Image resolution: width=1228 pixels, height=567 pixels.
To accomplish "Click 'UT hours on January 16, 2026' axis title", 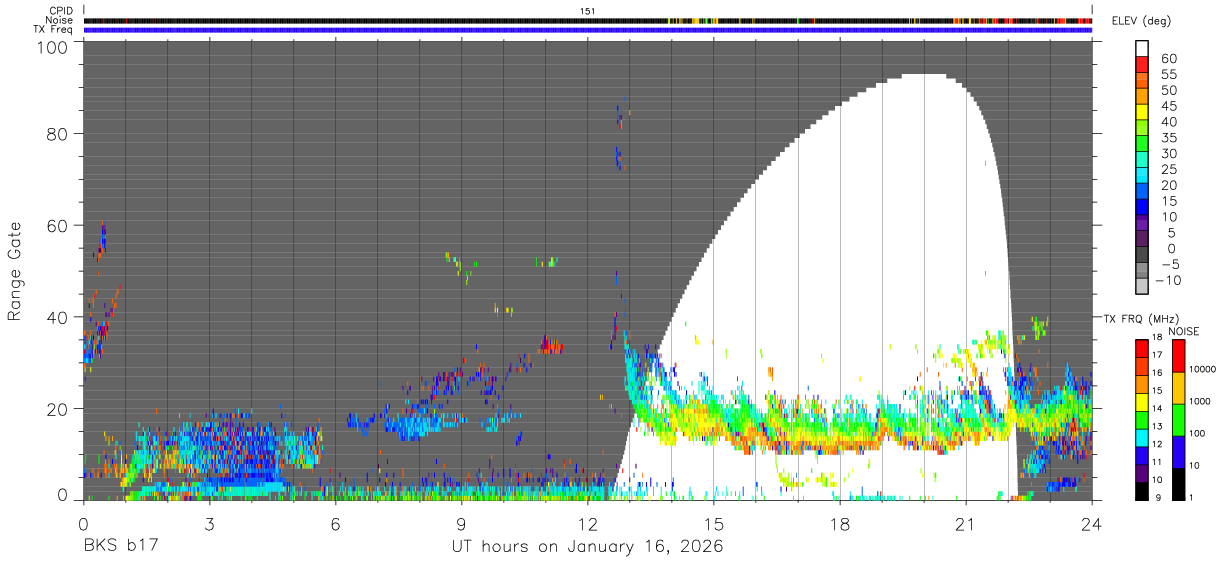I will tap(587, 547).
